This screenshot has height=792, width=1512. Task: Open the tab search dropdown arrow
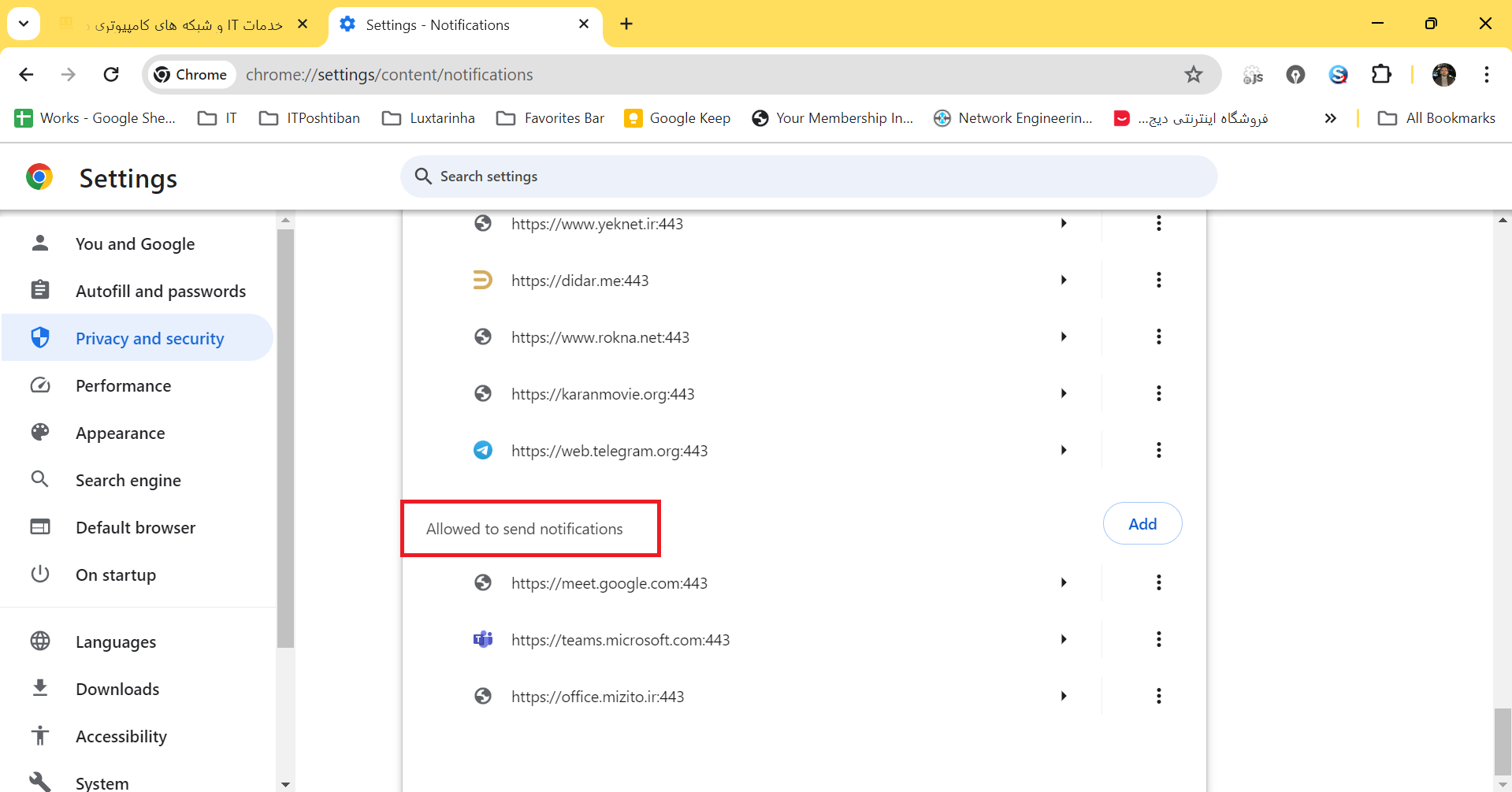click(x=24, y=24)
